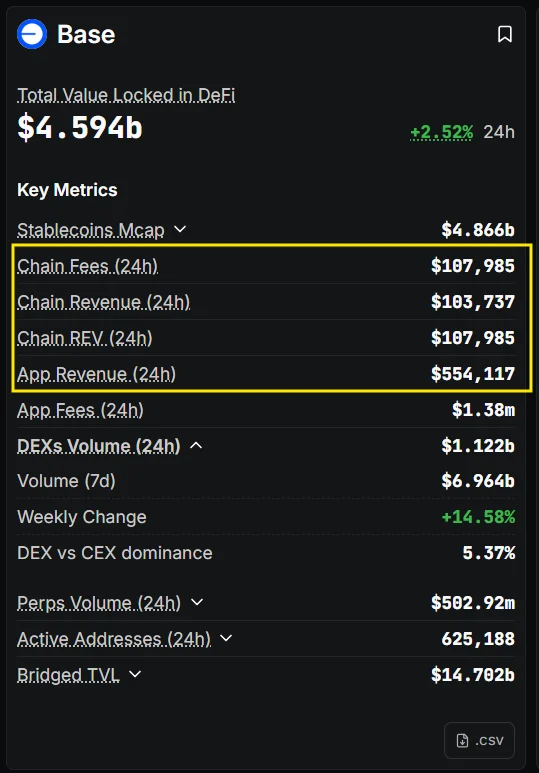
Task: Click the Perps Volume (24h) label
Action: pyautogui.click(x=99, y=602)
